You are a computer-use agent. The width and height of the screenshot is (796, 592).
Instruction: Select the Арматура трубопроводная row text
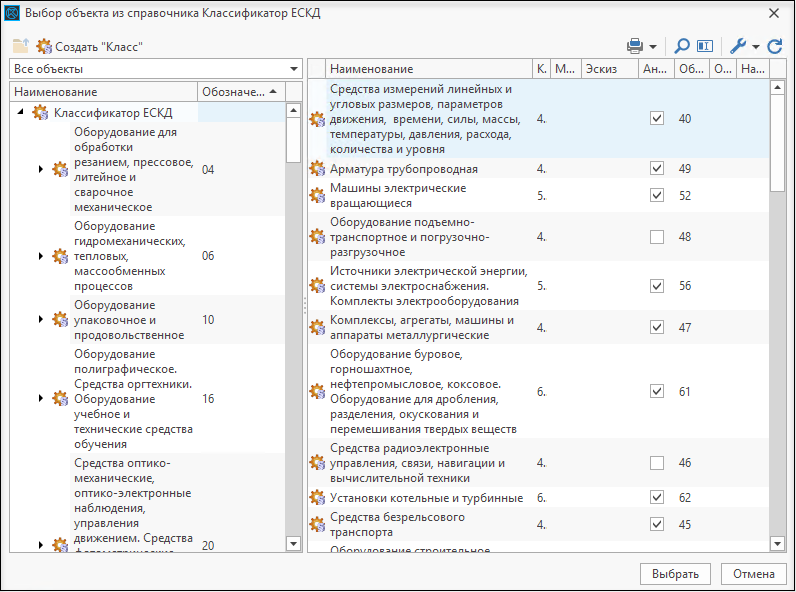[404, 169]
